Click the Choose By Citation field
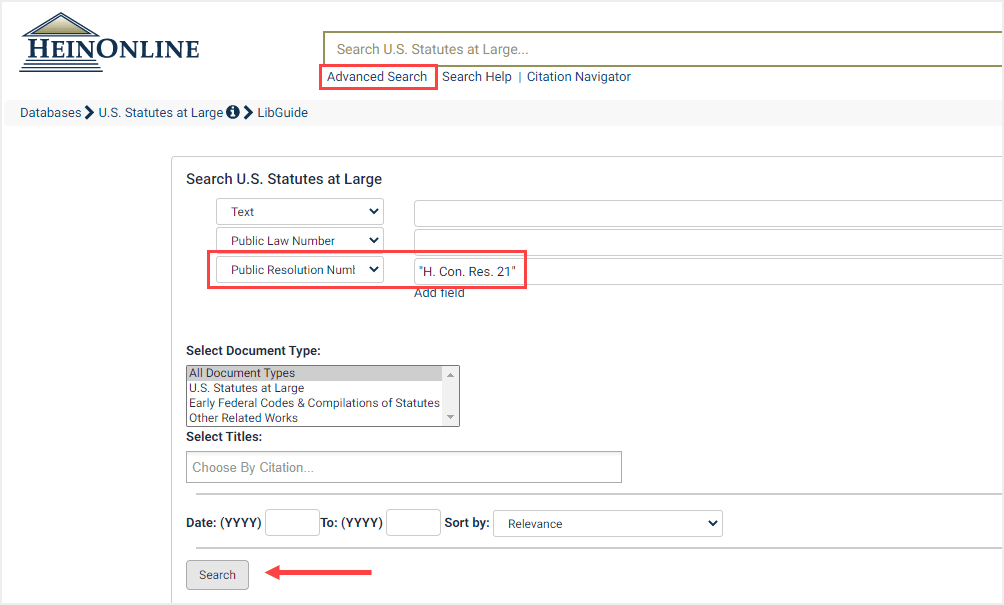1004x605 pixels. 403,467
